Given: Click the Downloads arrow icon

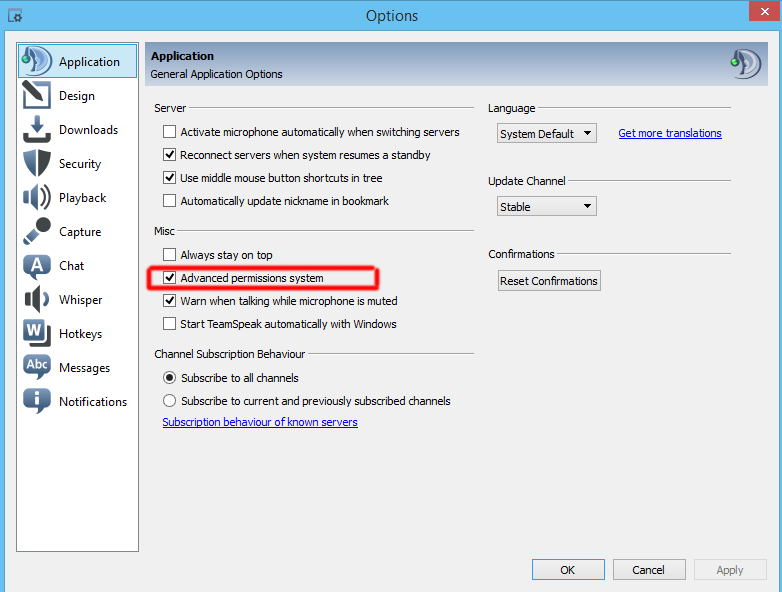Looking at the screenshot, I should pyautogui.click(x=36, y=129).
